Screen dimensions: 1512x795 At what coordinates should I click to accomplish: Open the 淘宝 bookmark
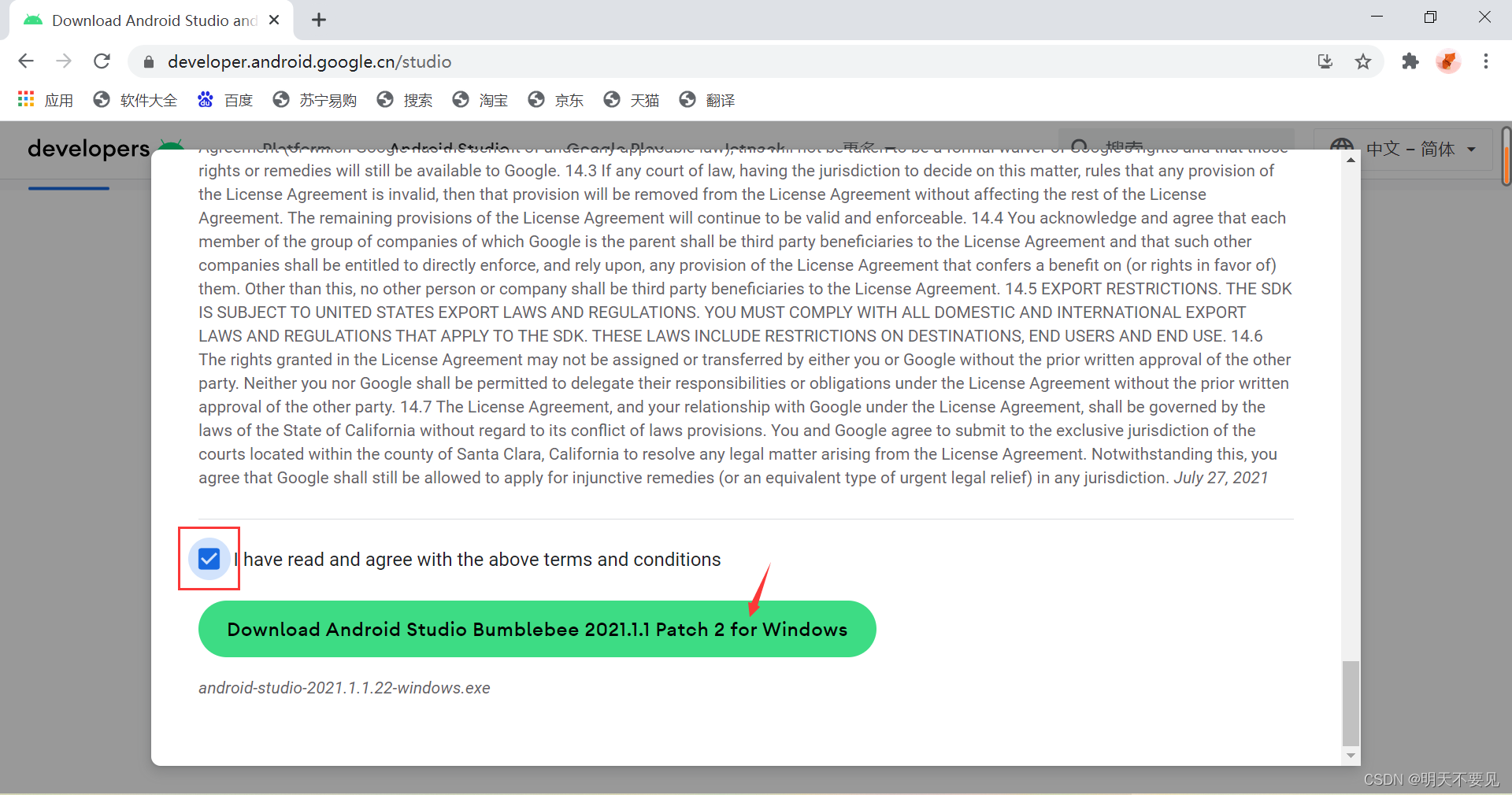point(480,100)
